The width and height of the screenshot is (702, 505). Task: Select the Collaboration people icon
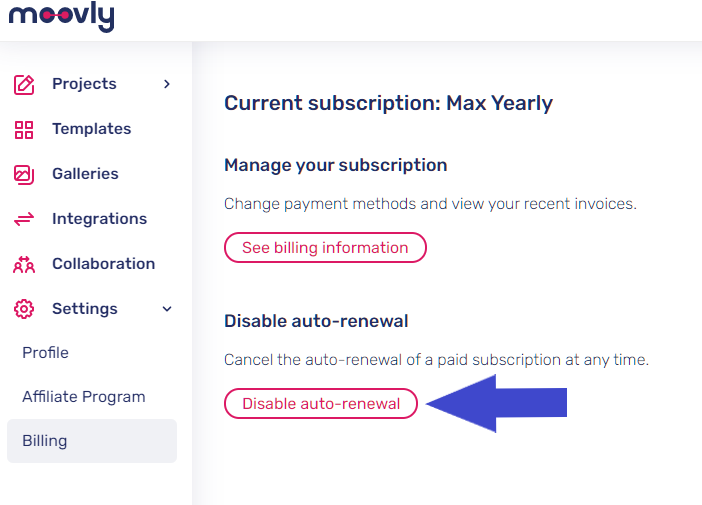pos(24,264)
